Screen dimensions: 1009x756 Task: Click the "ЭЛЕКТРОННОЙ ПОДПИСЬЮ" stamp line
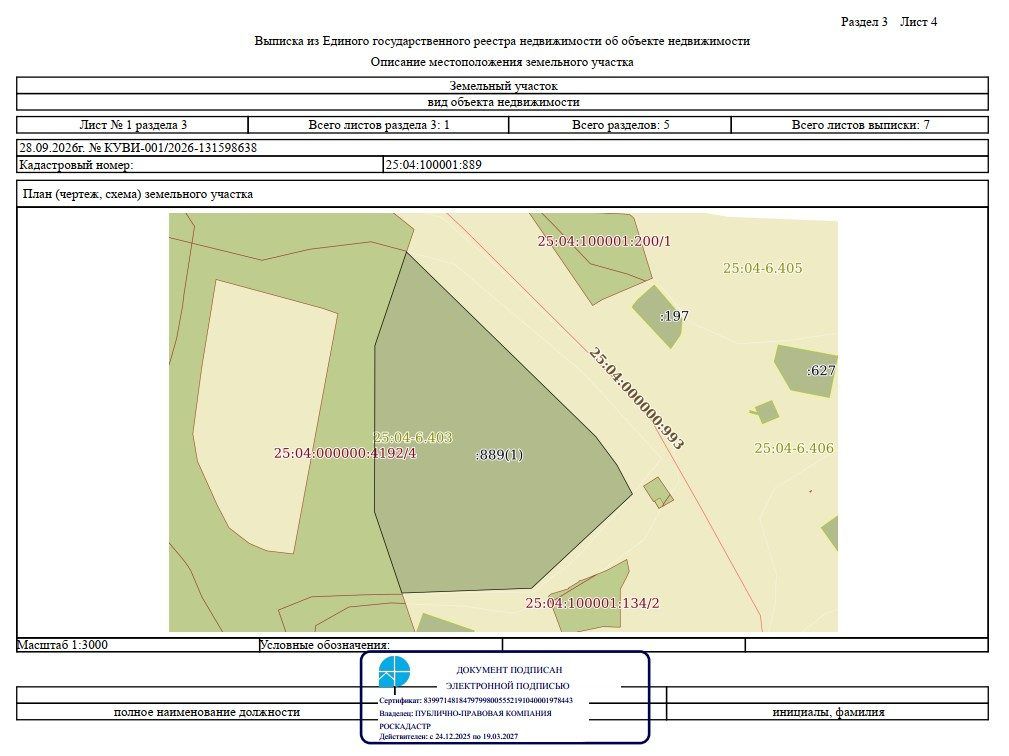pyautogui.click(x=508, y=686)
